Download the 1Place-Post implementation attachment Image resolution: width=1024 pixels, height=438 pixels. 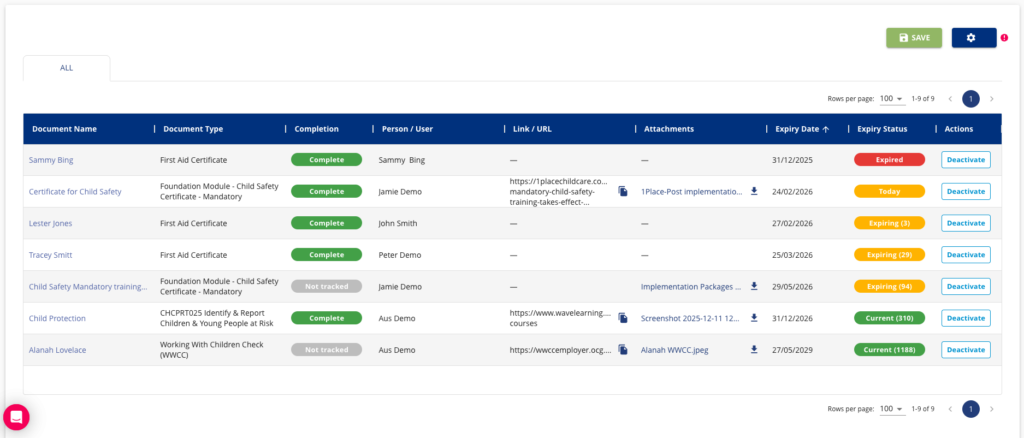tap(754, 191)
